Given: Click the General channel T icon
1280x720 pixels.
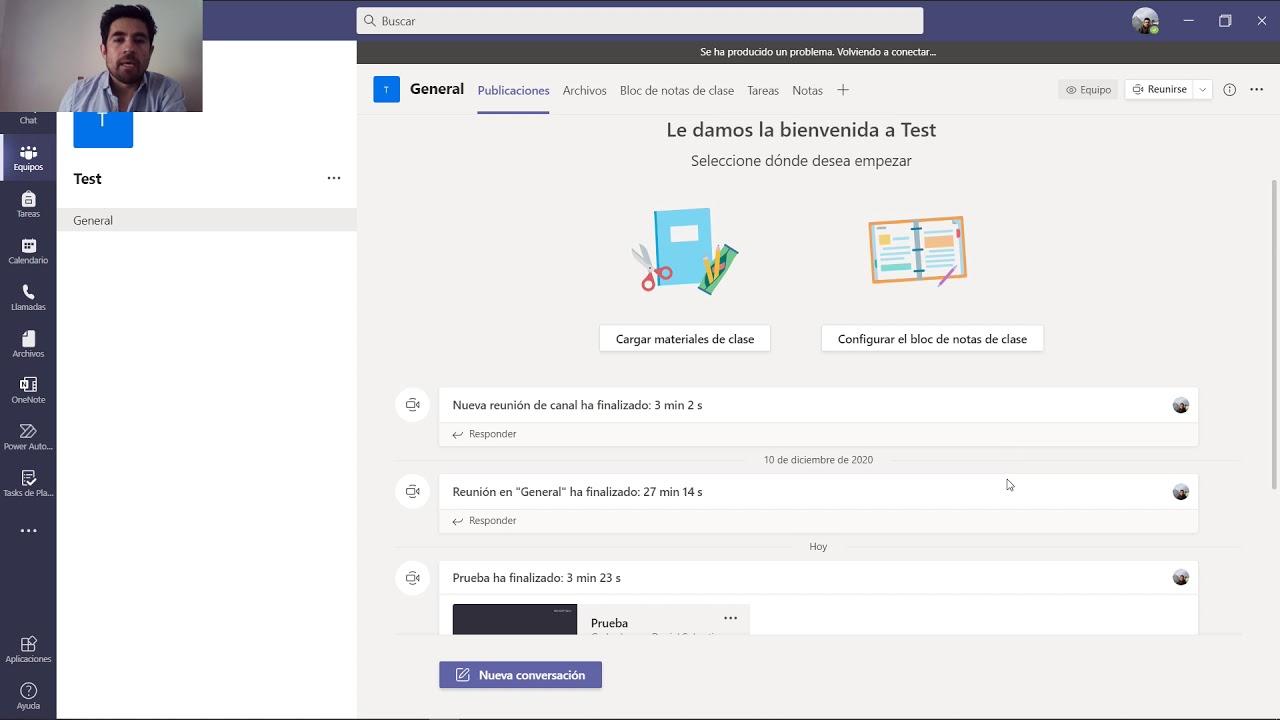Looking at the screenshot, I should (x=386, y=89).
